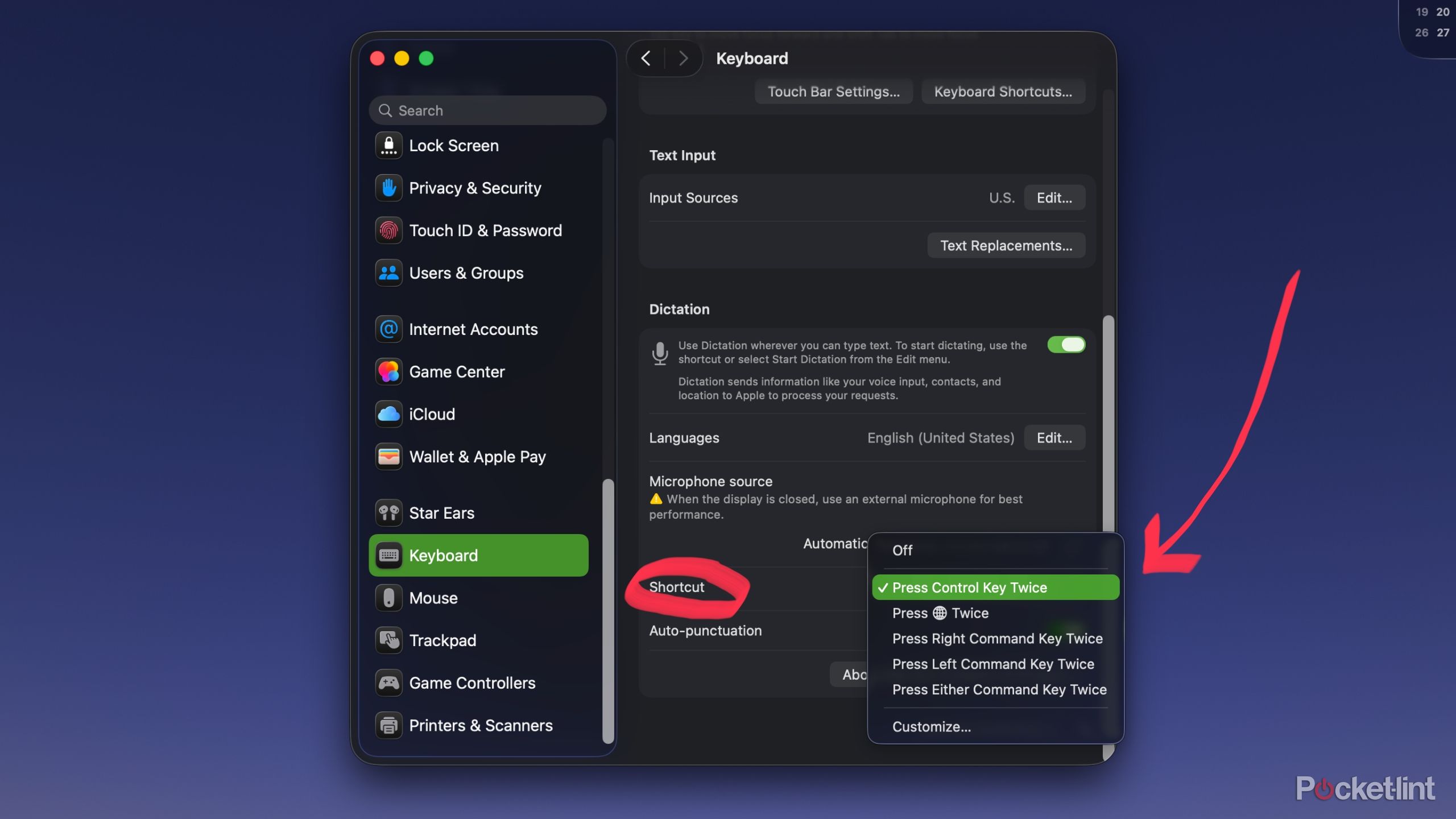The image size is (1456, 819).
Task: Open Touch Bar Settings...
Action: [x=834, y=92]
